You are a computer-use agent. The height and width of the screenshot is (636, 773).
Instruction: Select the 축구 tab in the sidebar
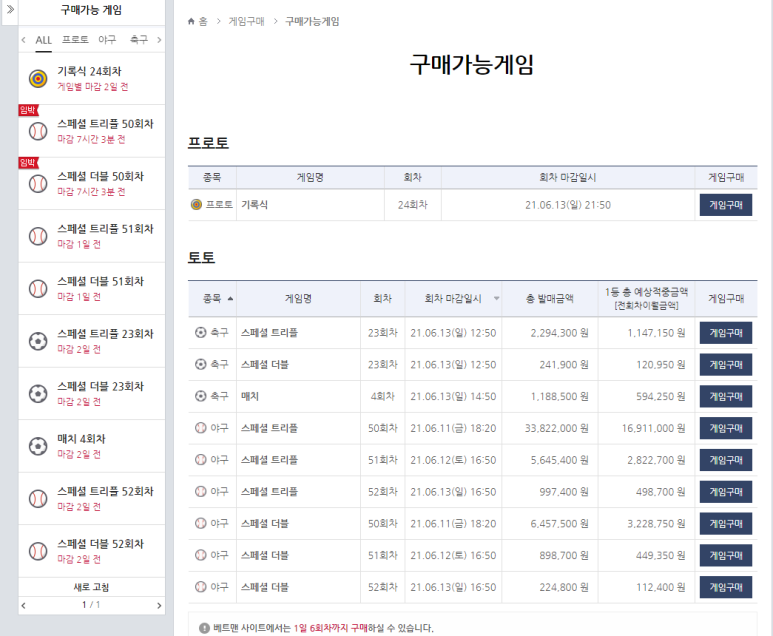[139, 39]
